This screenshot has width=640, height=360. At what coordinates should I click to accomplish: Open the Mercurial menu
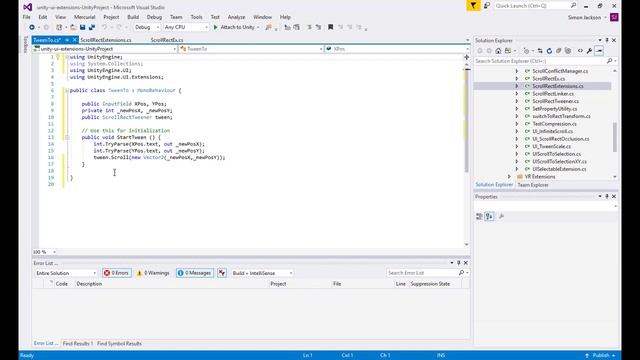tap(84, 17)
